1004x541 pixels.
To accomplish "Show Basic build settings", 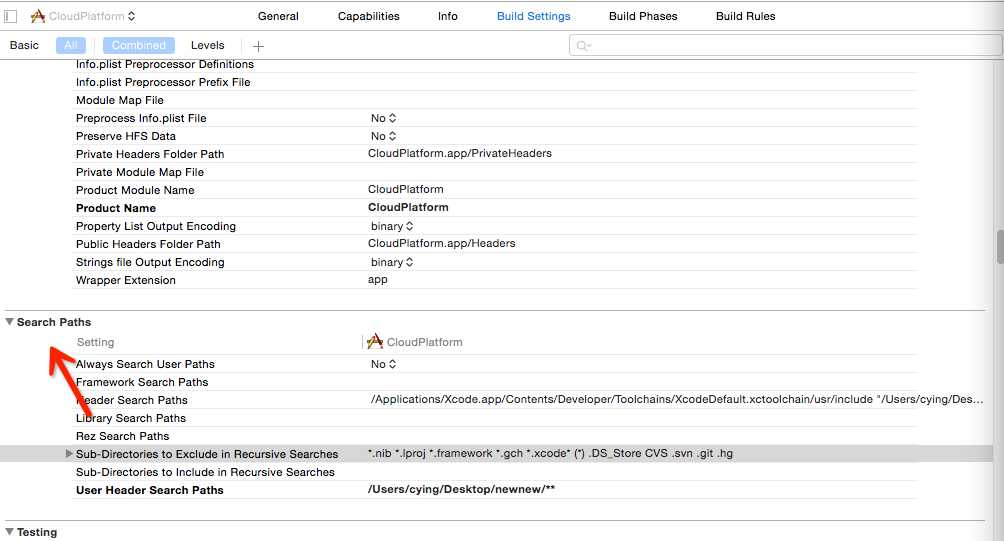I will pos(24,45).
